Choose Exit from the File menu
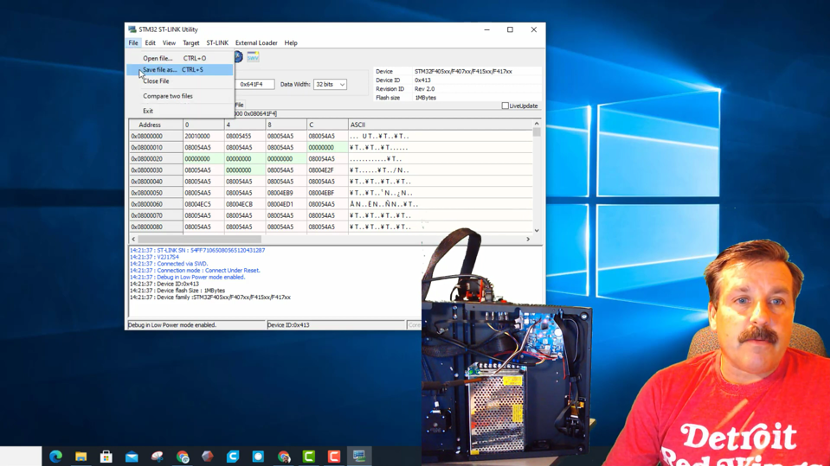Screen dimensions: 830x466 point(180,111)
